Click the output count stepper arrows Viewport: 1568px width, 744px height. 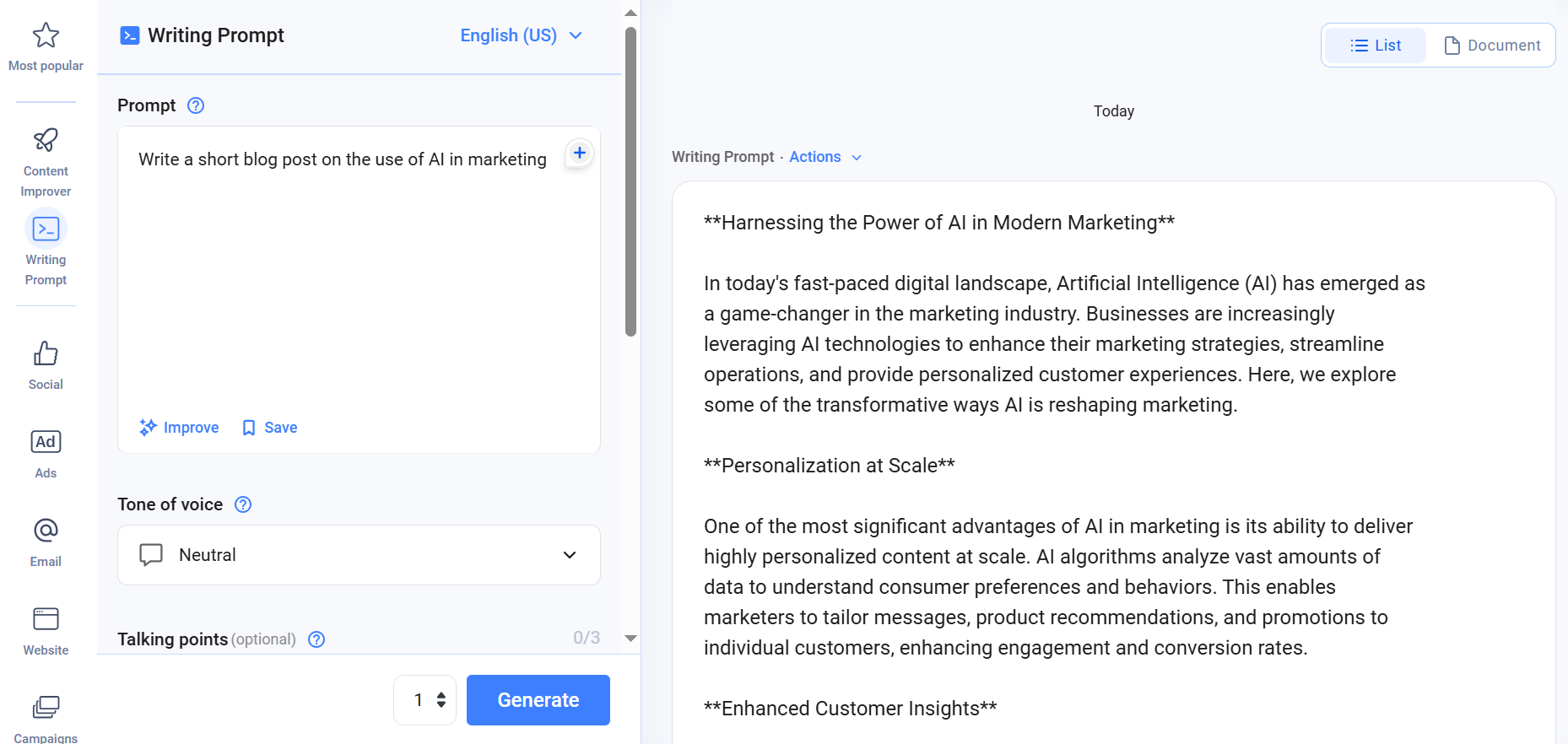tap(441, 700)
